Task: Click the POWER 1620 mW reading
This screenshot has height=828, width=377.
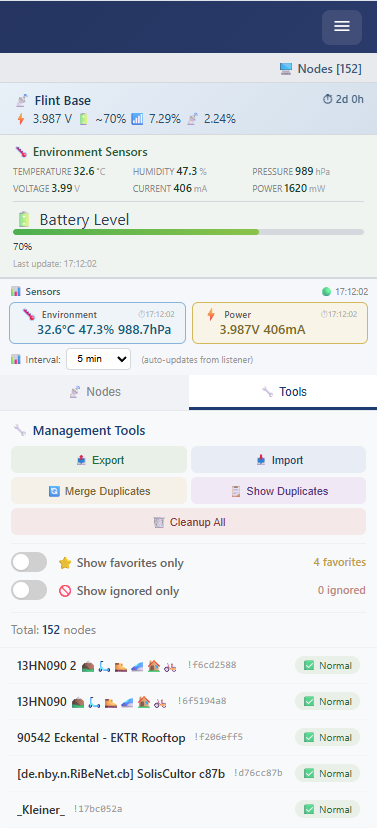Action: (289, 189)
